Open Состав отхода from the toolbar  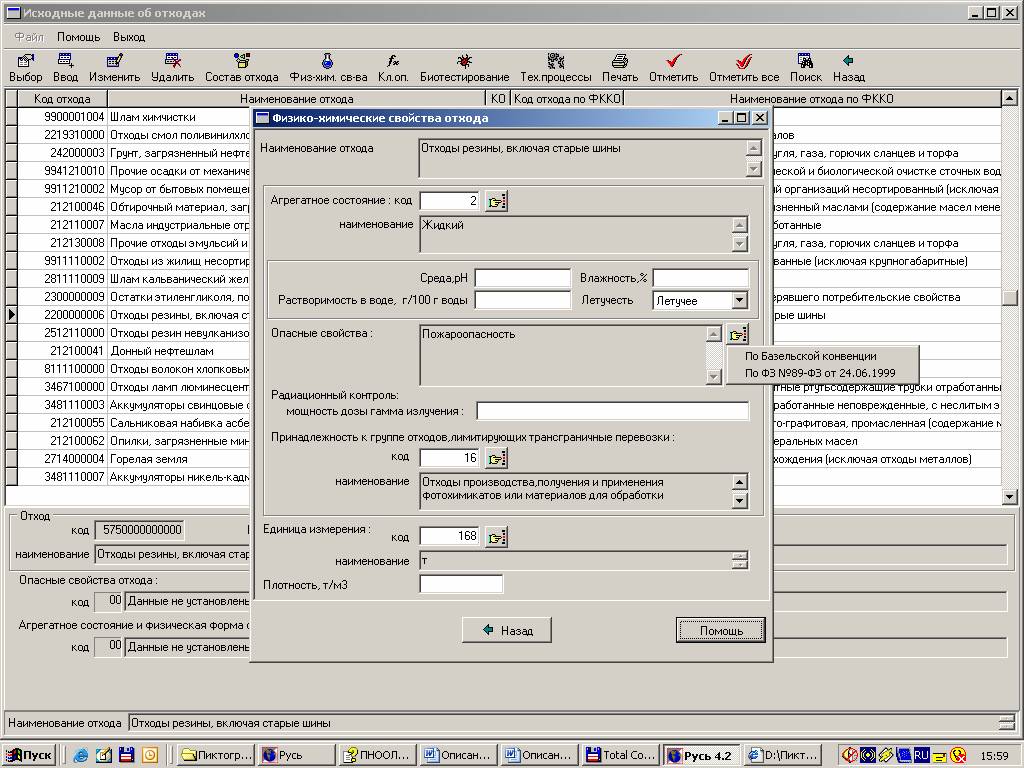[242, 62]
